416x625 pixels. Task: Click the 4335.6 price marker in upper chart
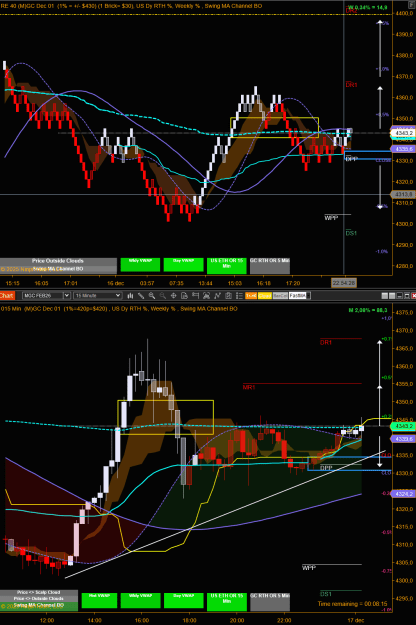(403, 149)
